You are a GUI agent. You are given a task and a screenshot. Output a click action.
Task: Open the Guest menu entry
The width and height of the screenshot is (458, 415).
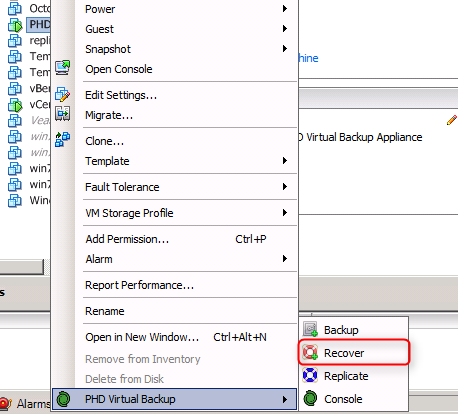[x=174, y=29]
